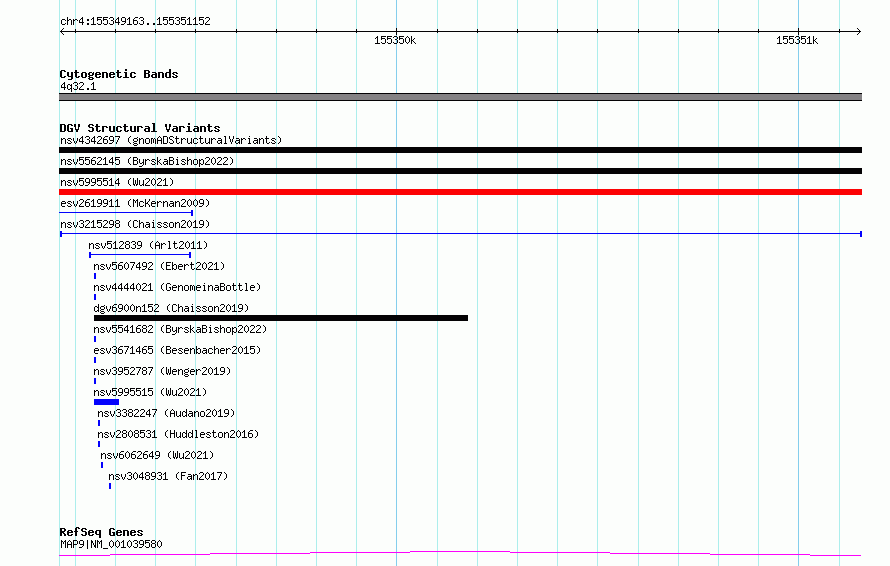Click the red nsv5995514 variant bar
The width and height of the screenshot is (890, 566).
[x=460, y=192]
